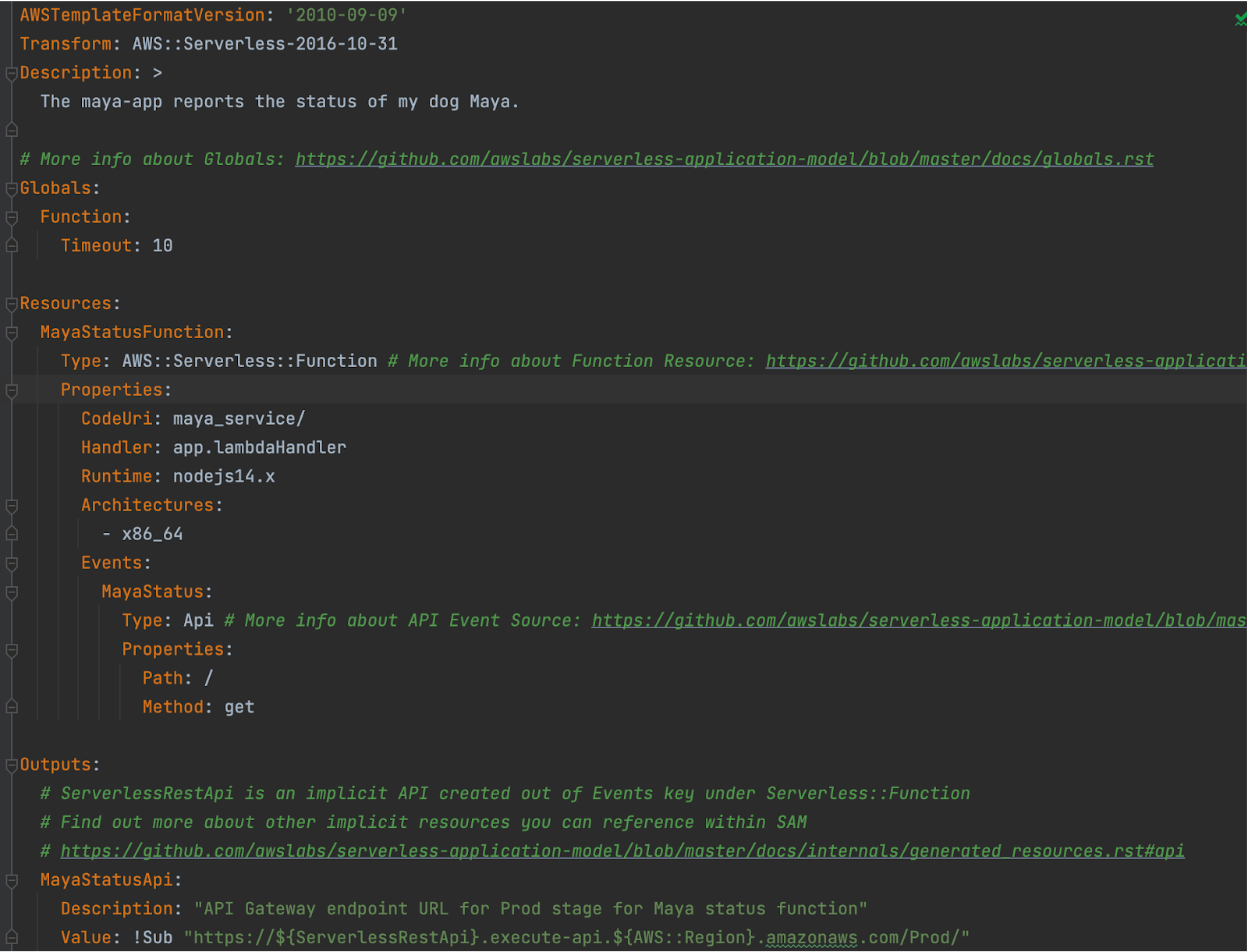
Task: Click the Api event type value
Action: (x=198, y=621)
